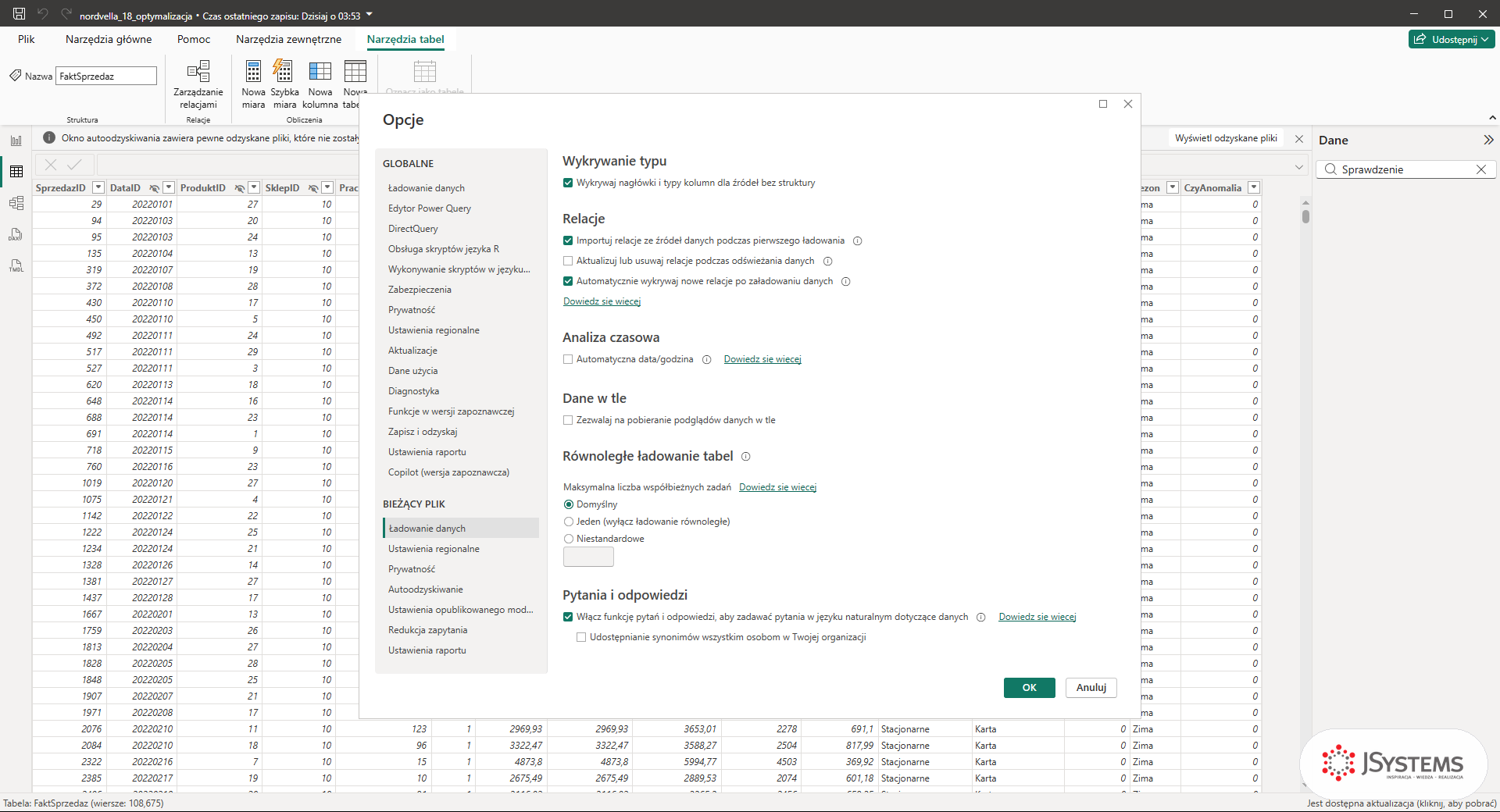Select Jeden (wyłącz ładowanie równoległe) radio
This screenshot has width=1500, height=812.
click(x=569, y=522)
